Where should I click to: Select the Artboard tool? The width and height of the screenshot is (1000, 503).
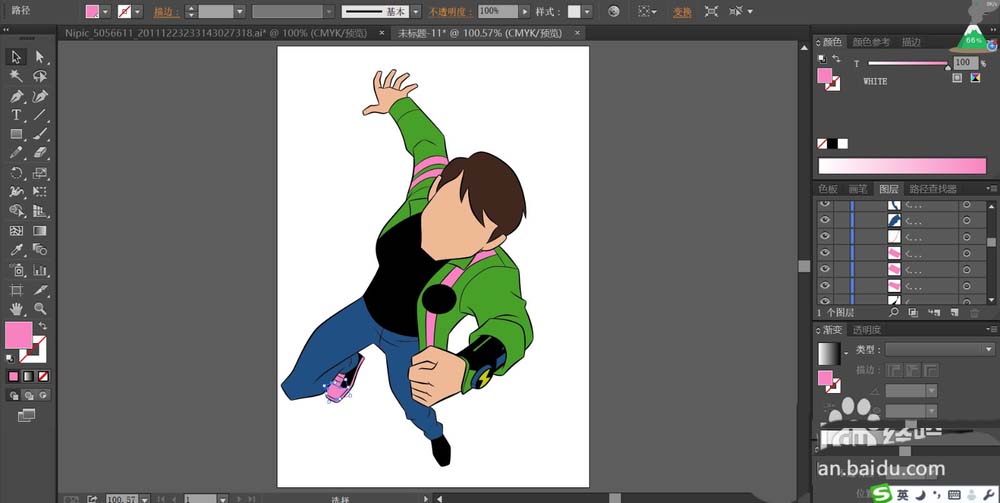pyautogui.click(x=16, y=290)
